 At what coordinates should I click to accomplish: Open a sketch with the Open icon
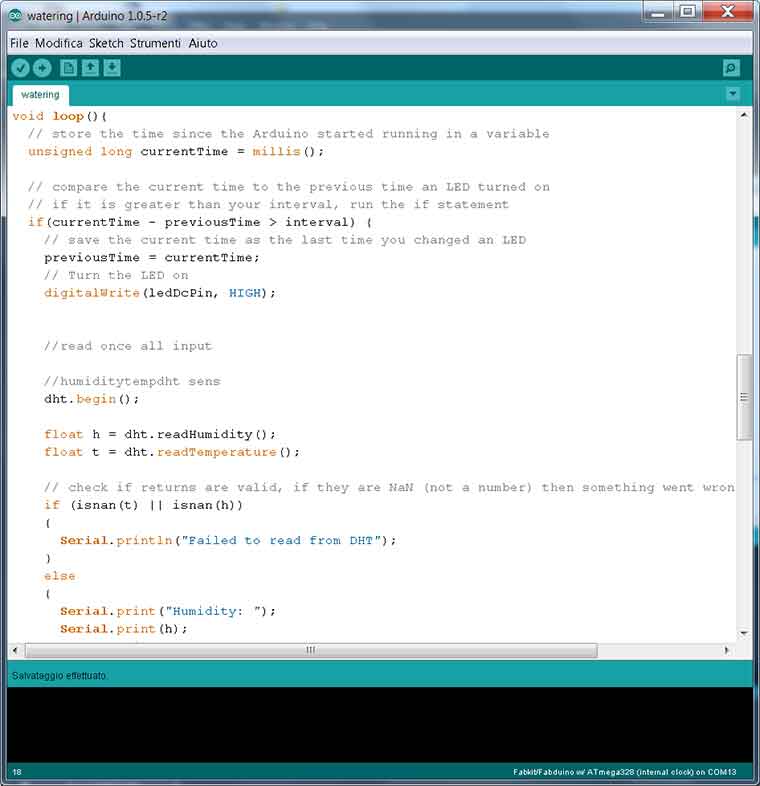point(90,68)
